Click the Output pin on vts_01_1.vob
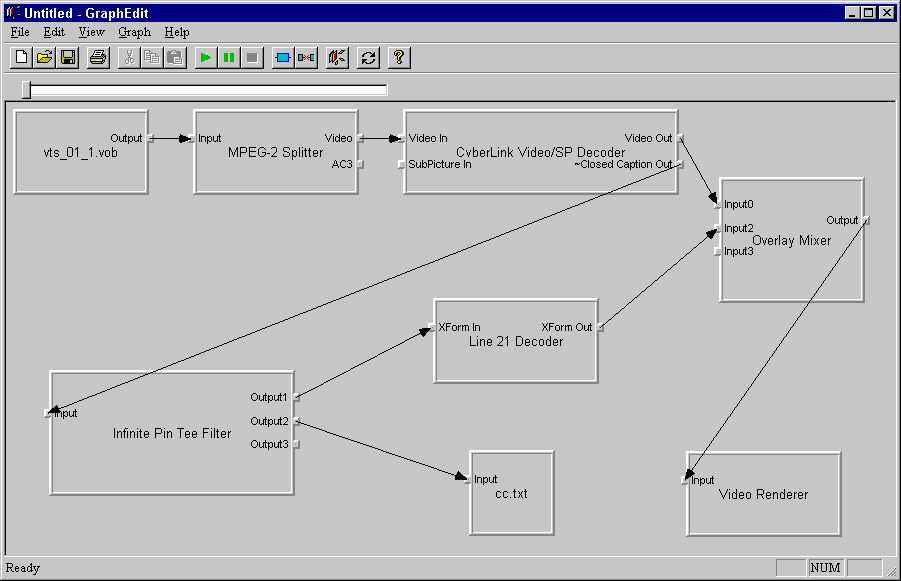Viewport: 901px width, 581px height. click(151, 138)
